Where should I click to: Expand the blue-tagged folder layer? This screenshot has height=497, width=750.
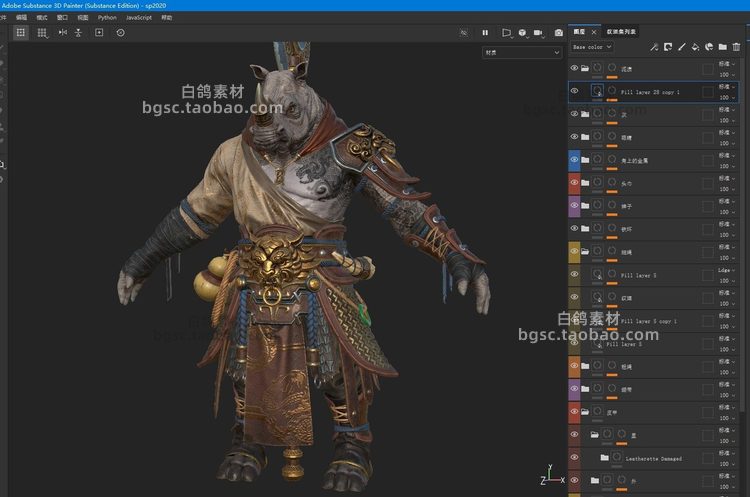(x=585, y=160)
